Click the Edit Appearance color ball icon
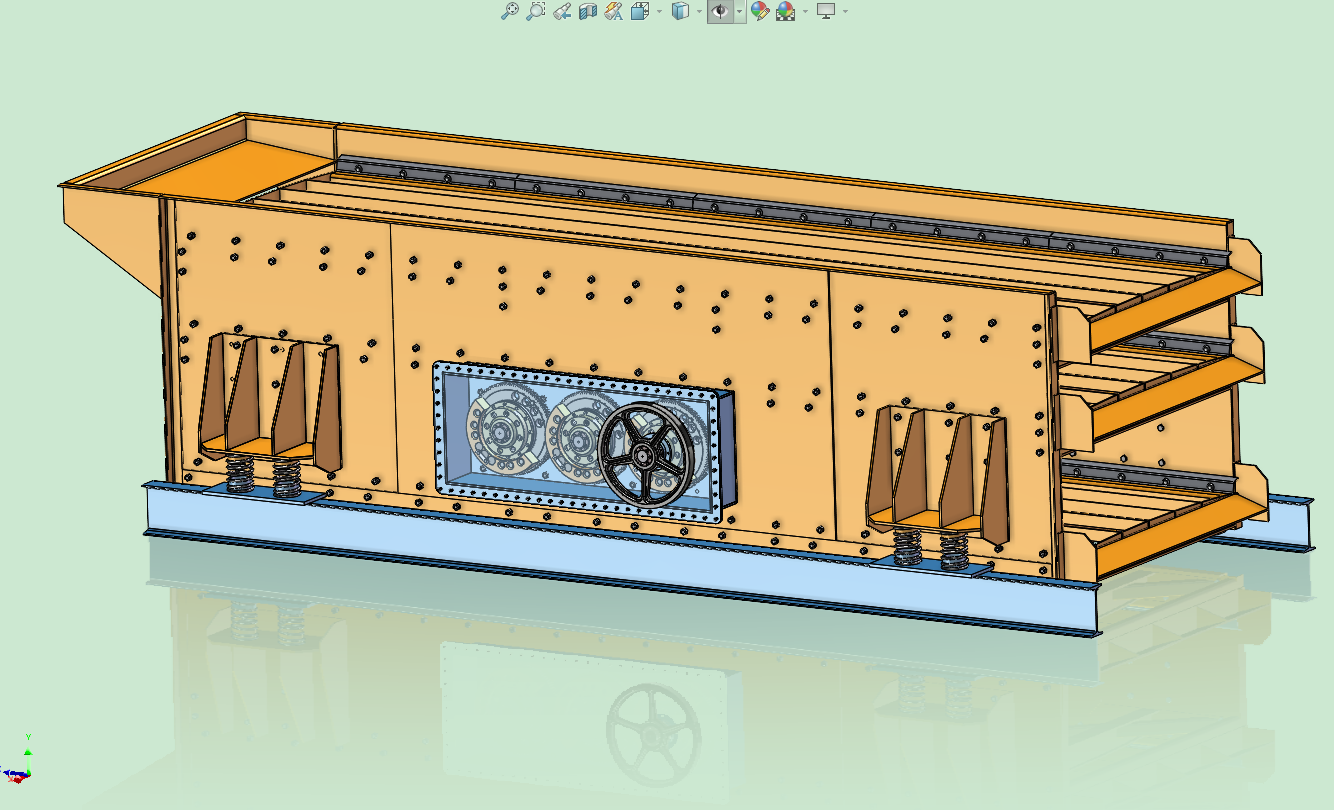 (760, 11)
